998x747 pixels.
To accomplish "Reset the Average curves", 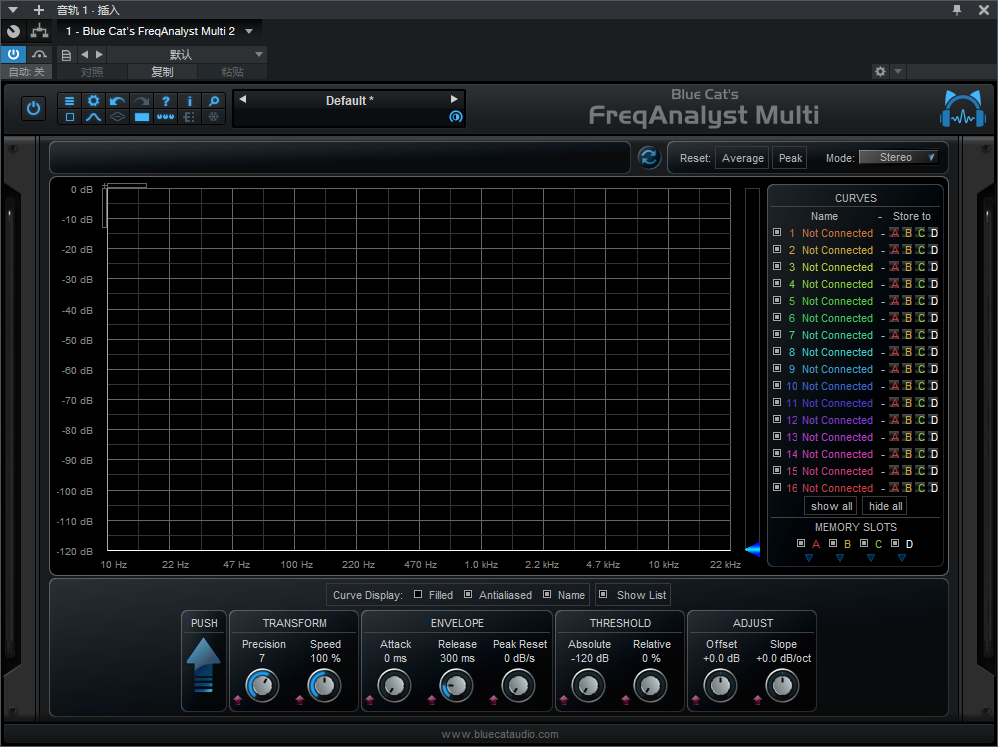I will tap(742, 158).
